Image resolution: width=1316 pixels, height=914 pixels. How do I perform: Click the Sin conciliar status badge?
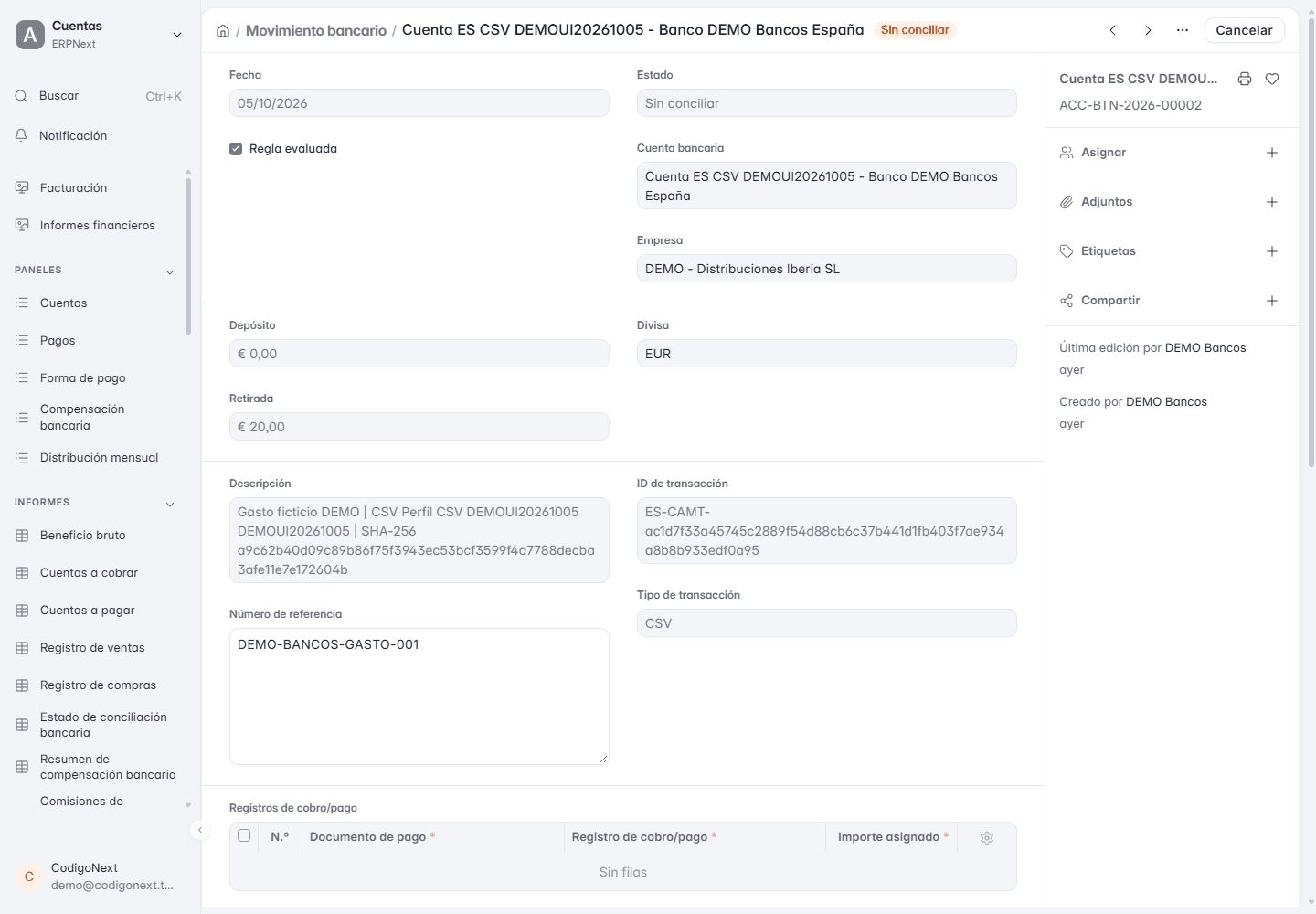[915, 30]
